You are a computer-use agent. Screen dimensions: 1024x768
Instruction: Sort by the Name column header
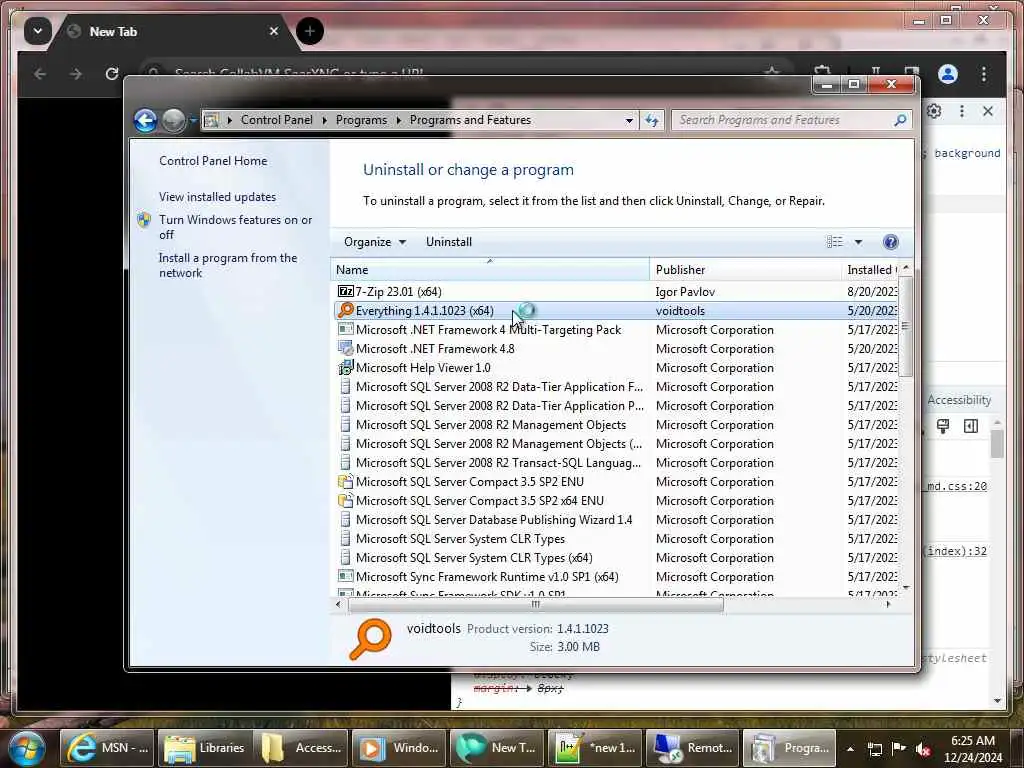pos(490,270)
